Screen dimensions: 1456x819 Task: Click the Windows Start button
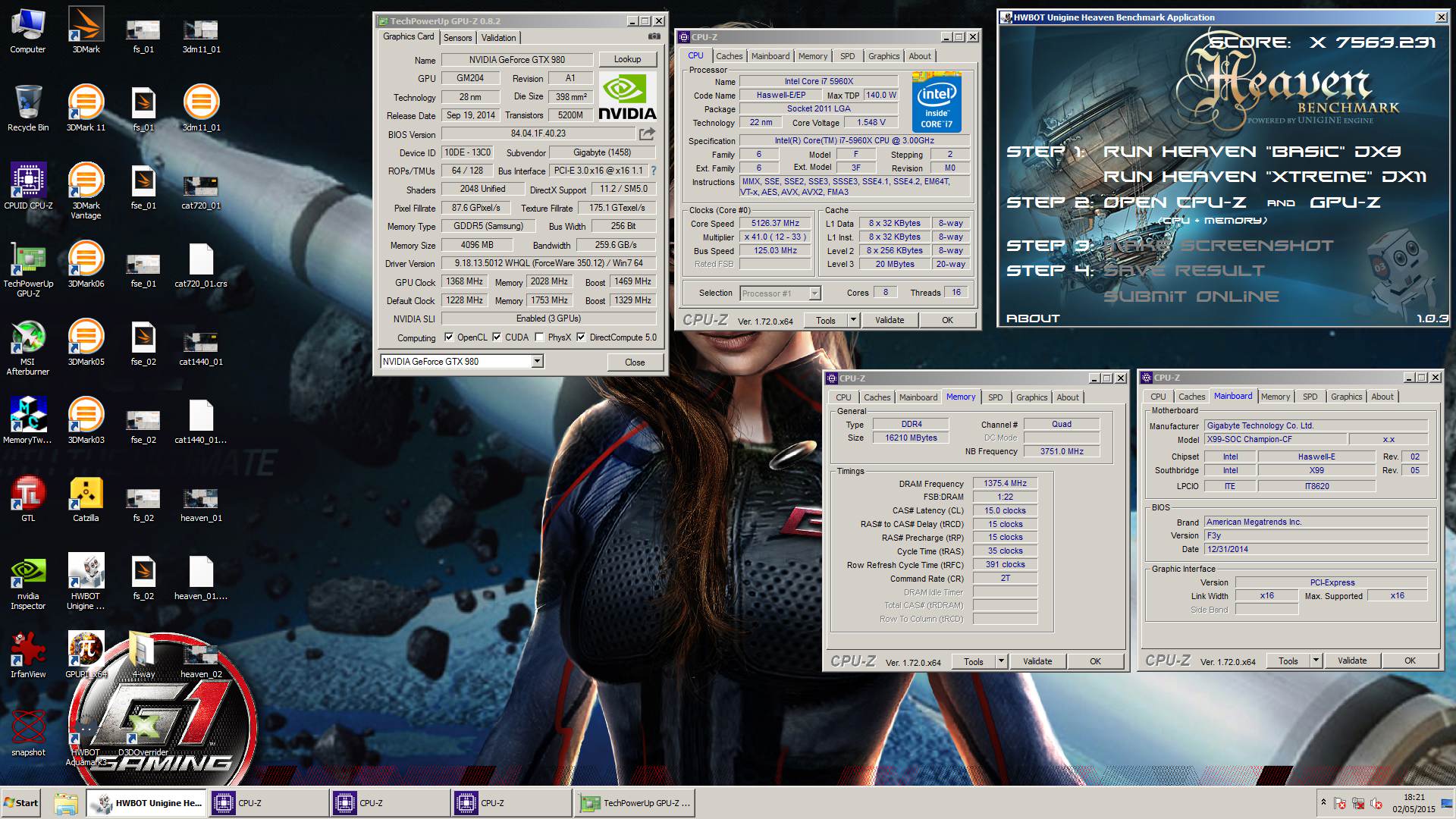point(21,803)
